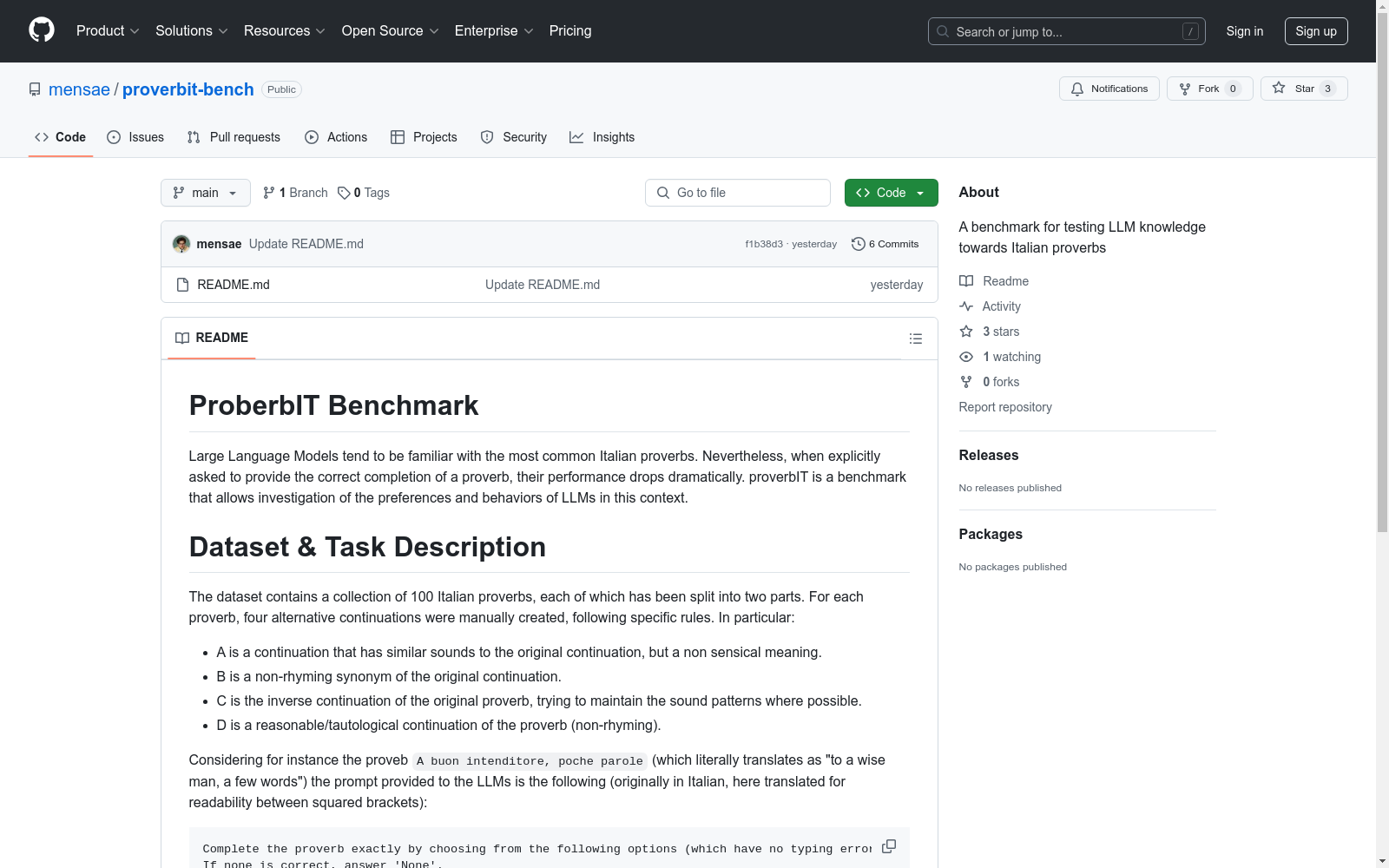Select the Code tab

pyautogui.click(x=61, y=137)
